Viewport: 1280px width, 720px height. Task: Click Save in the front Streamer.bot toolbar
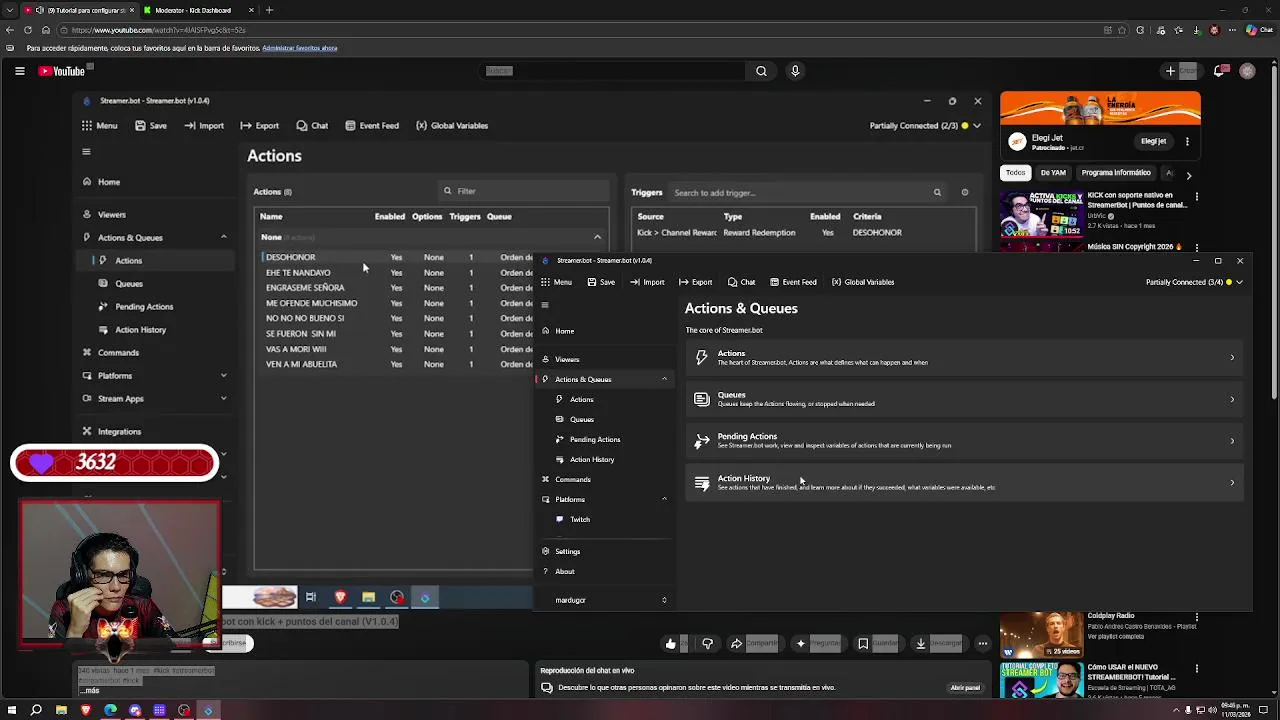click(601, 282)
